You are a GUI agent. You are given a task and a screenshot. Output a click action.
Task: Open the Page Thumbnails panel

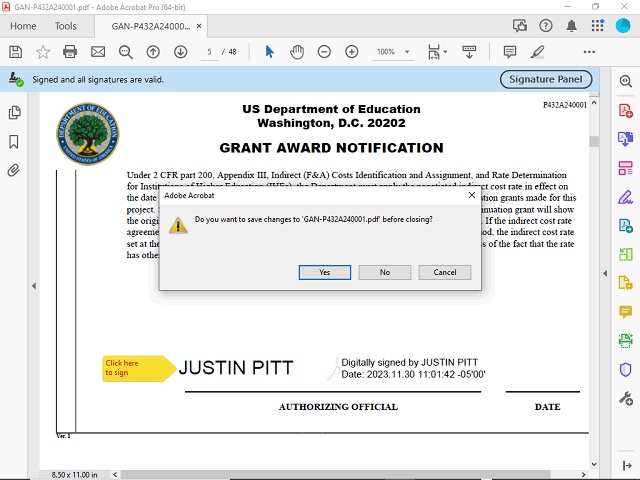click(x=14, y=112)
